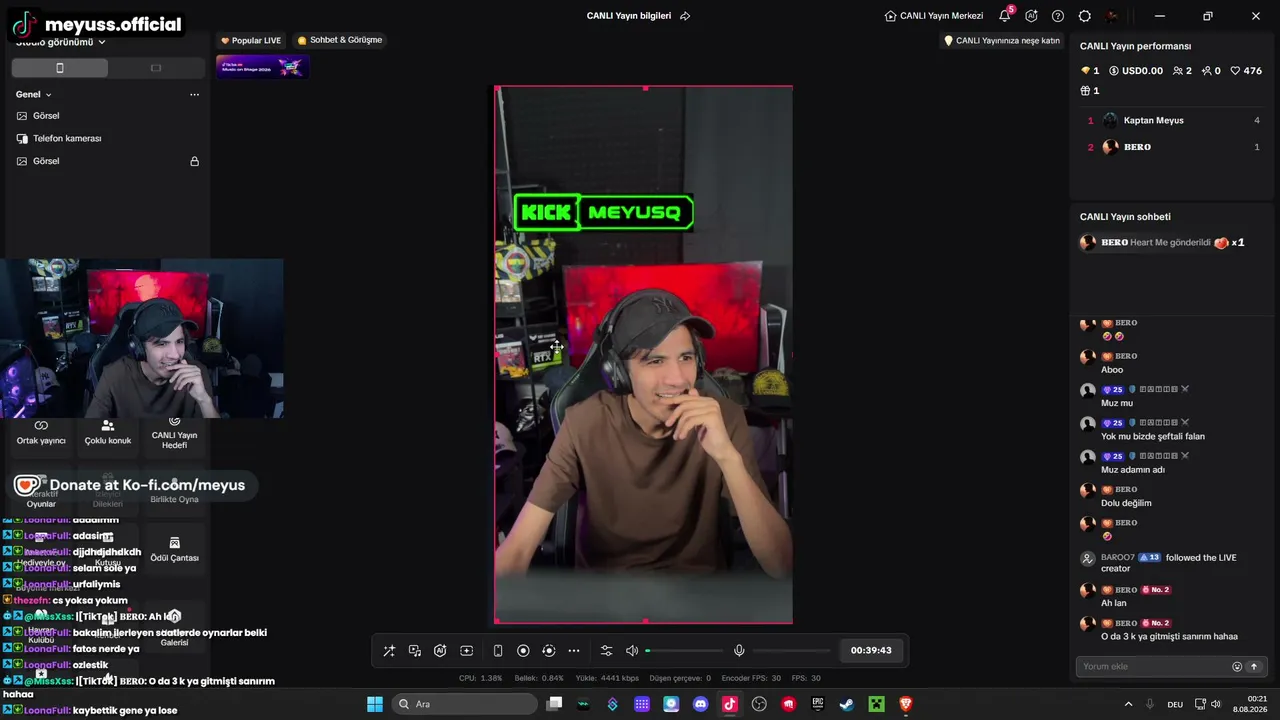Screen dimensions: 1280x720
Task: Open the audio mixer settings icon
Action: pos(606,650)
